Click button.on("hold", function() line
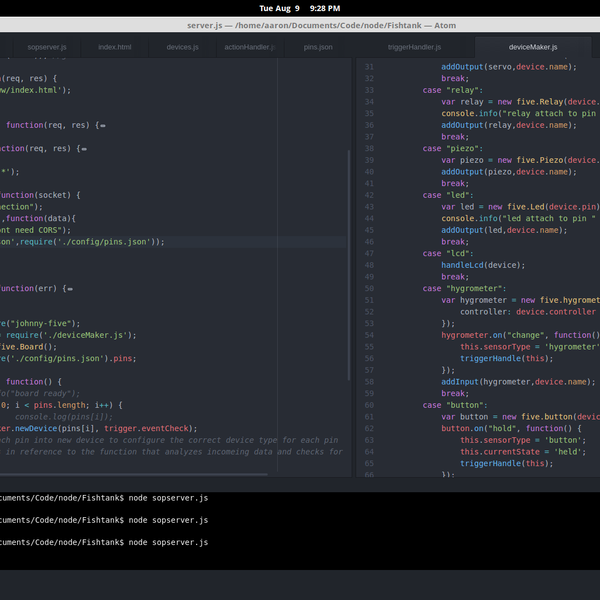 511,429
